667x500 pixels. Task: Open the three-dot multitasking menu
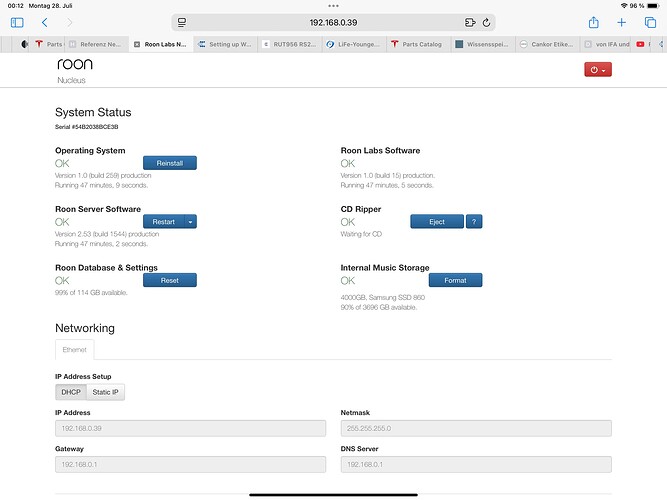[334, 6]
